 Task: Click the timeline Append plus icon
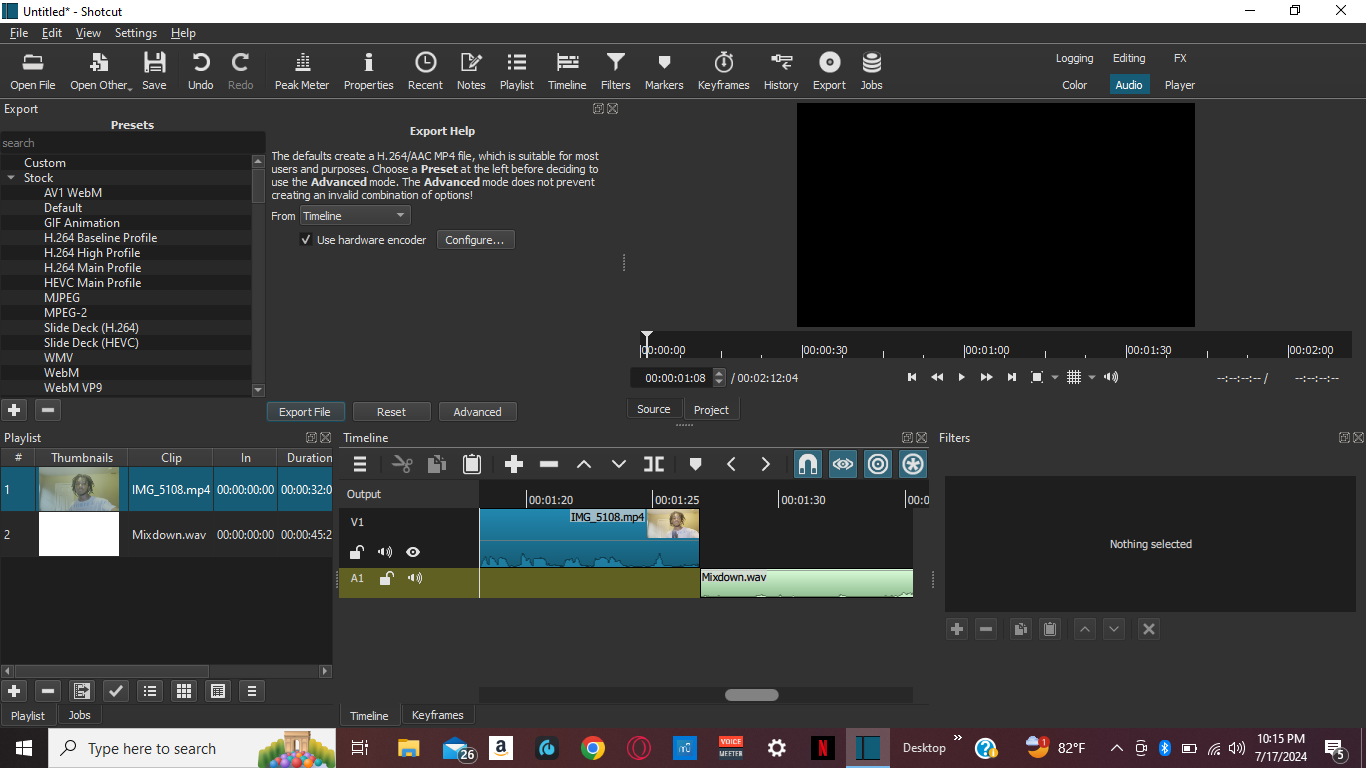click(514, 464)
